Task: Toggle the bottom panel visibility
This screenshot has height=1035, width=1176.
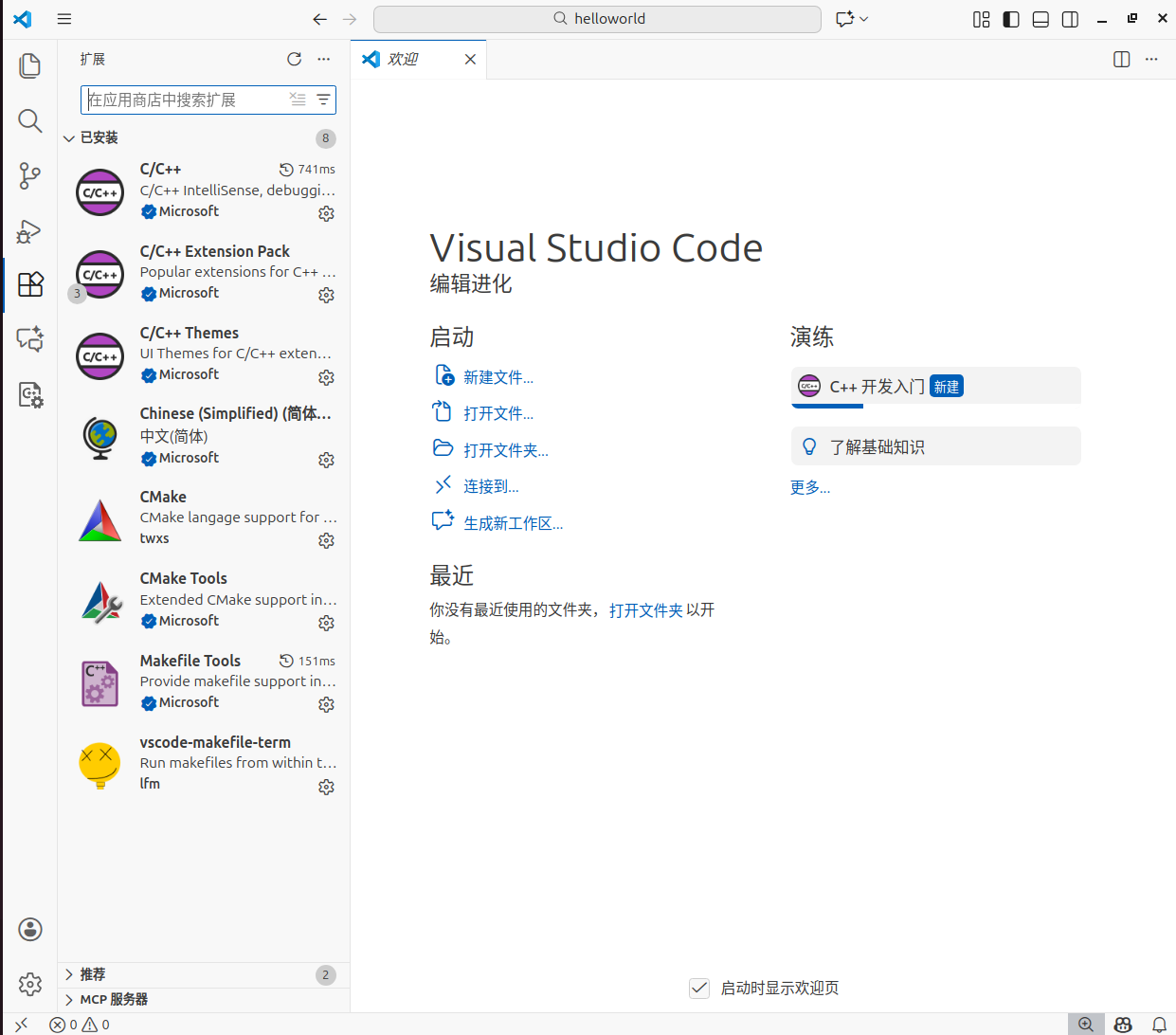Action: click(1040, 19)
